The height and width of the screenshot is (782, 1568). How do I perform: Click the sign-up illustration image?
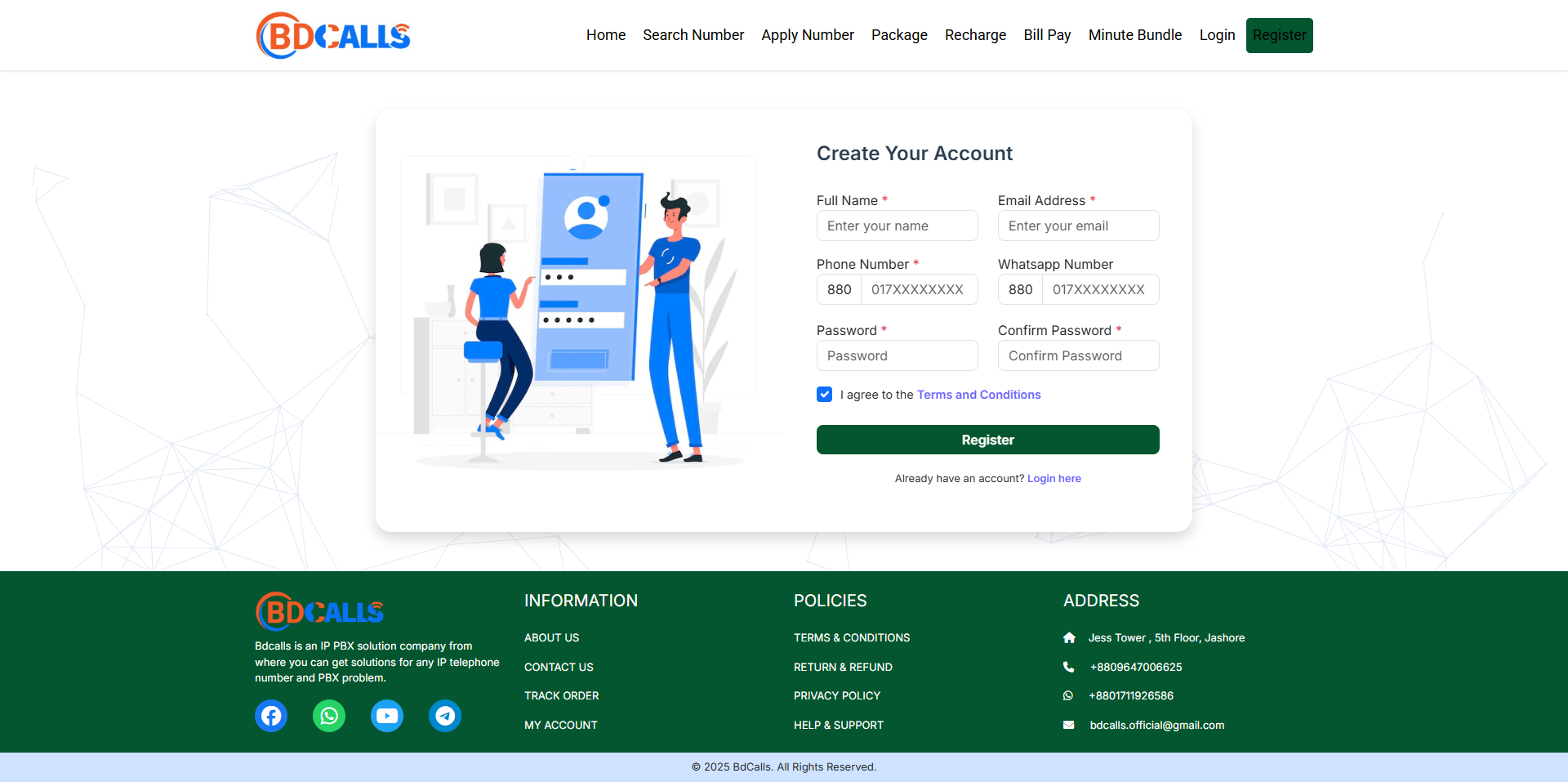(x=580, y=315)
